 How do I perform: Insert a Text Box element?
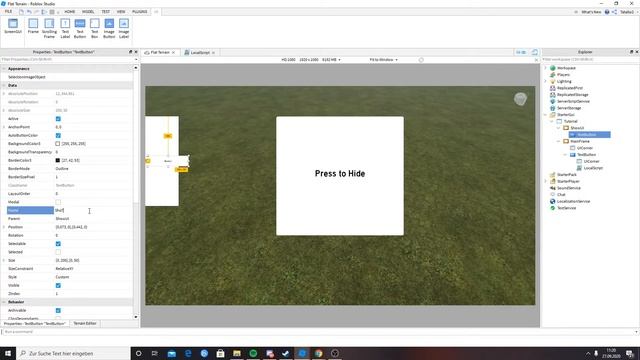[95, 29]
